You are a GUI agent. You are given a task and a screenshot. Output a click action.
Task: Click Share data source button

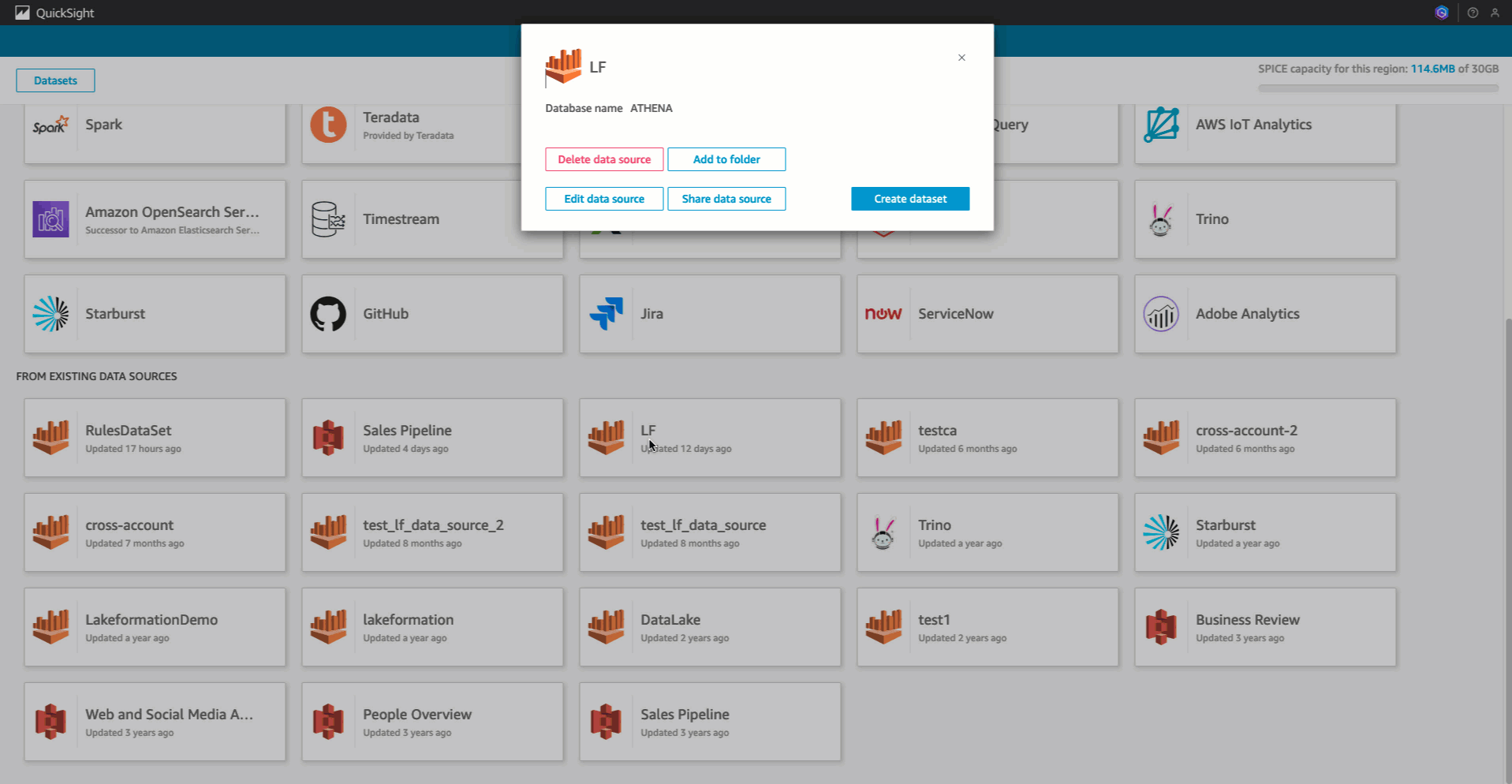pyautogui.click(x=726, y=199)
